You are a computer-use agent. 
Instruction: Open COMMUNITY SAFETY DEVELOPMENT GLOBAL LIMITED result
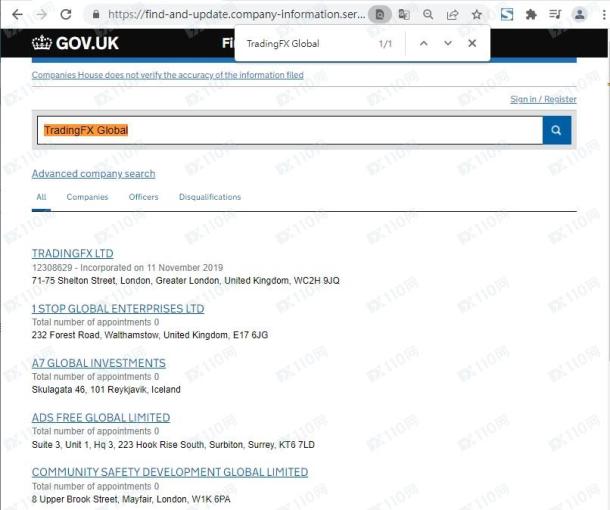(170, 472)
